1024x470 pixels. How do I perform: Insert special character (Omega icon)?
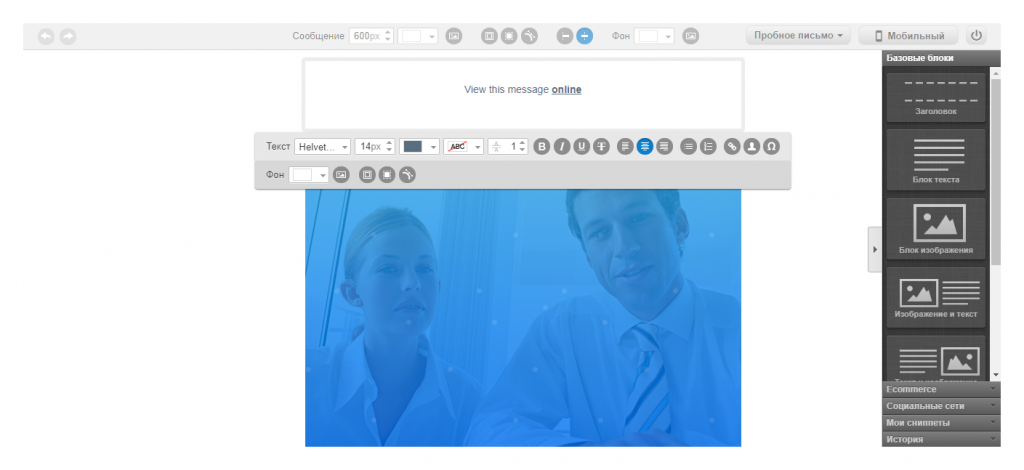click(771, 146)
